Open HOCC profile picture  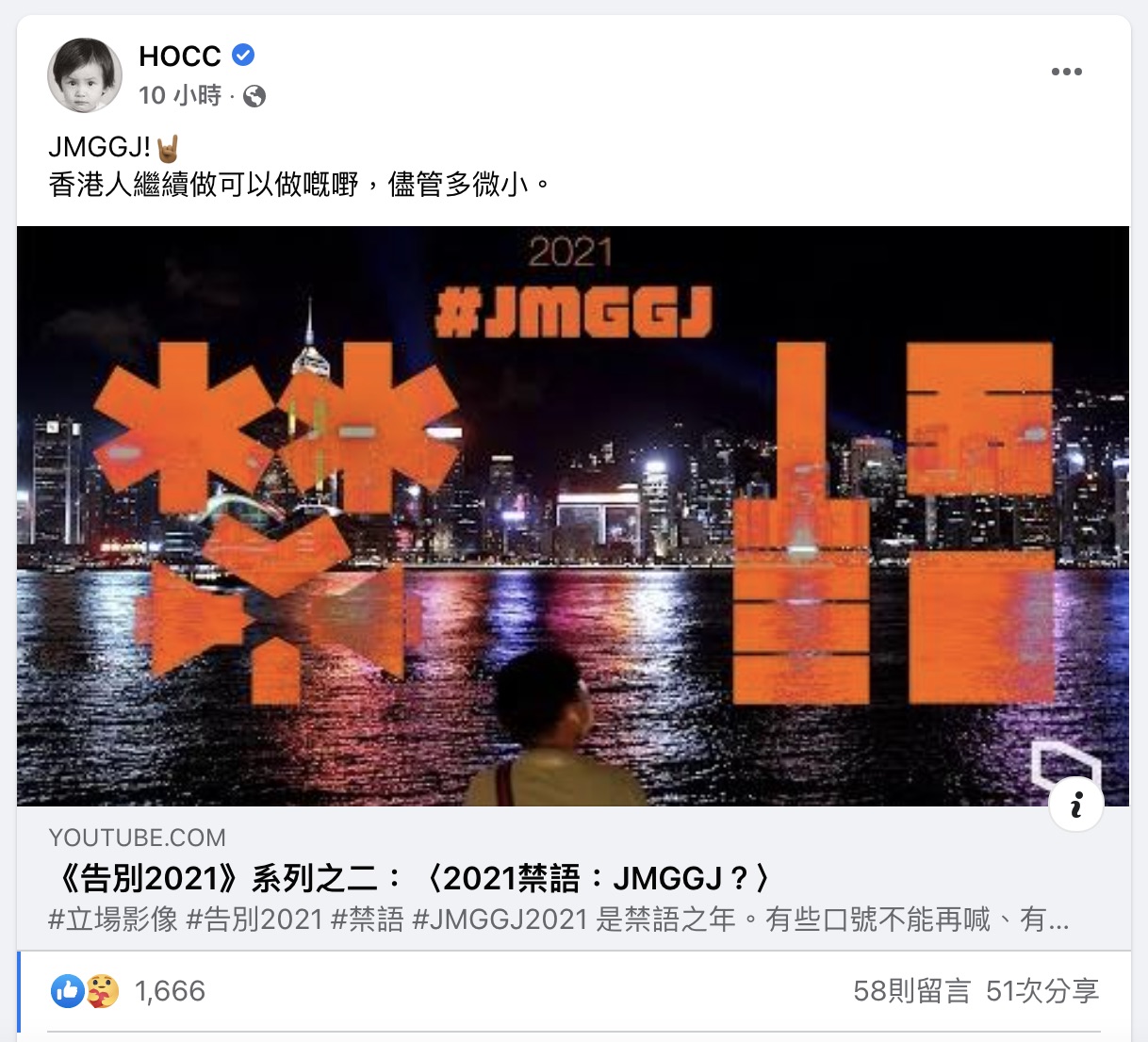coord(85,75)
